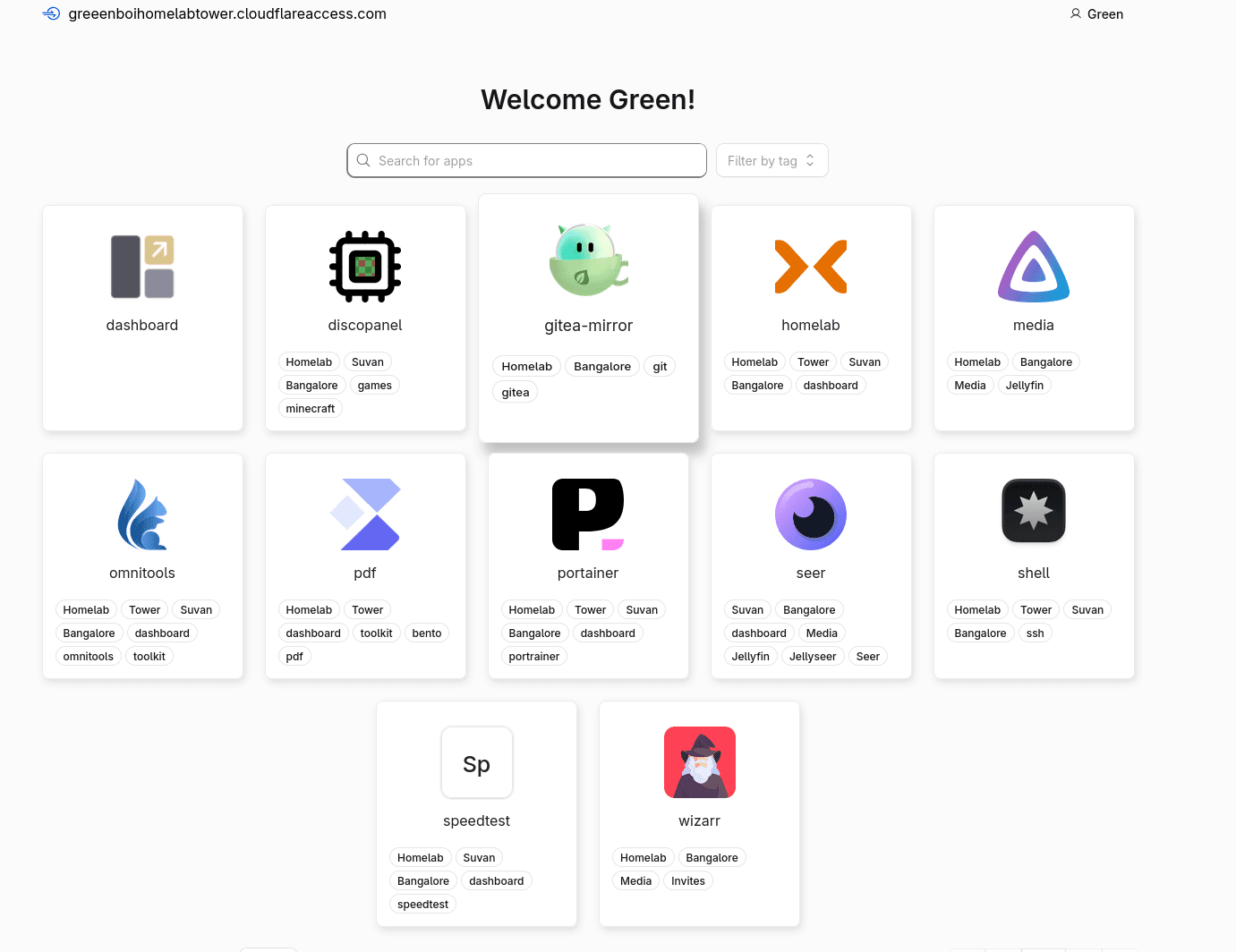Select the Seer tag on seer card
1236x952 pixels.
point(868,657)
